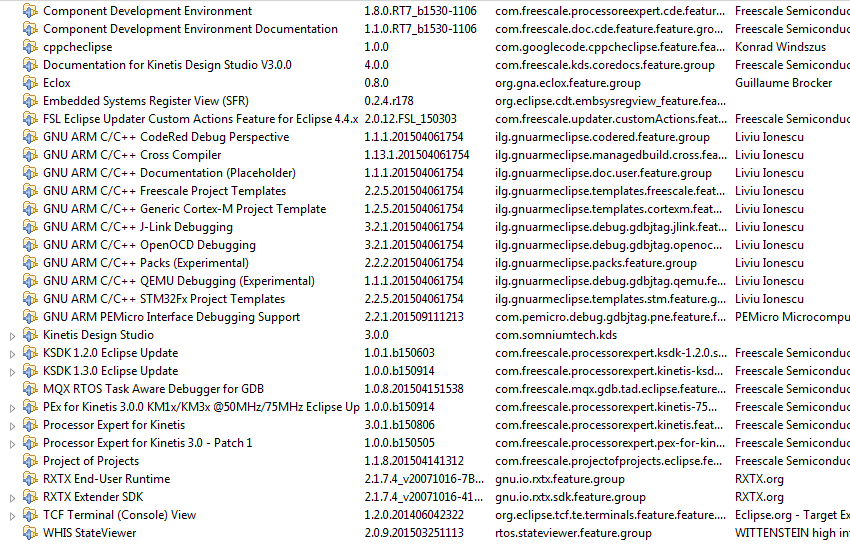Click the Freescale Project Templates icon

[x=30, y=191]
